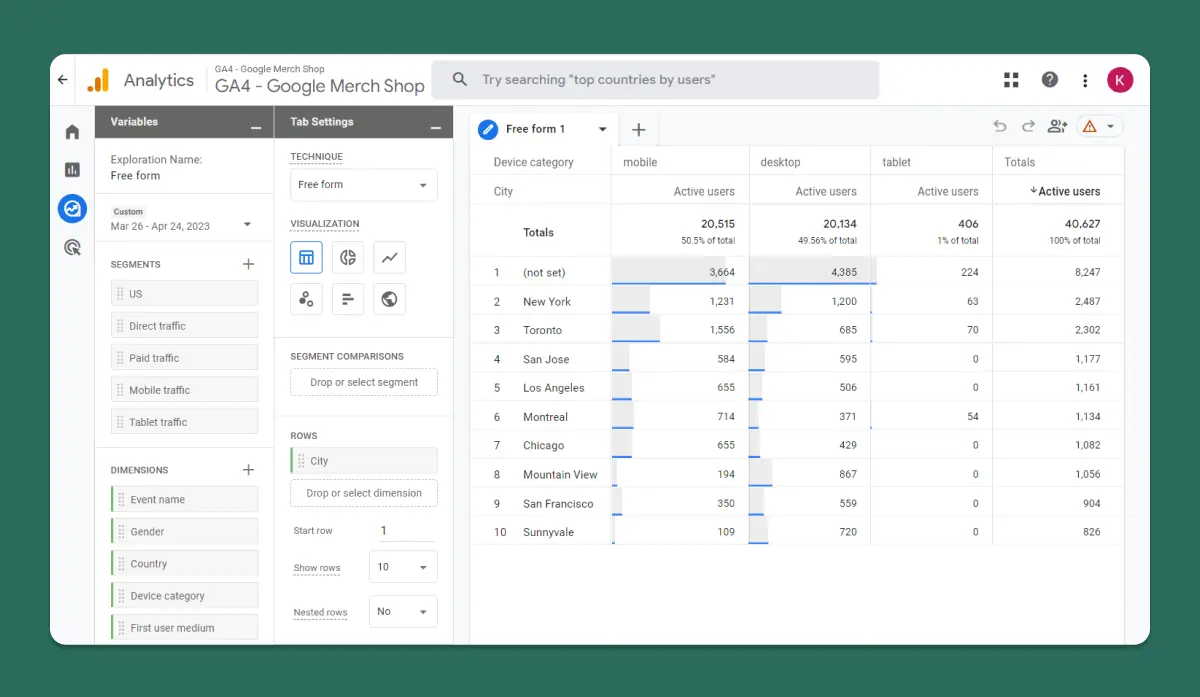Select the First user medium dimension
This screenshot has height=697, width=1200.
point(184,628)
